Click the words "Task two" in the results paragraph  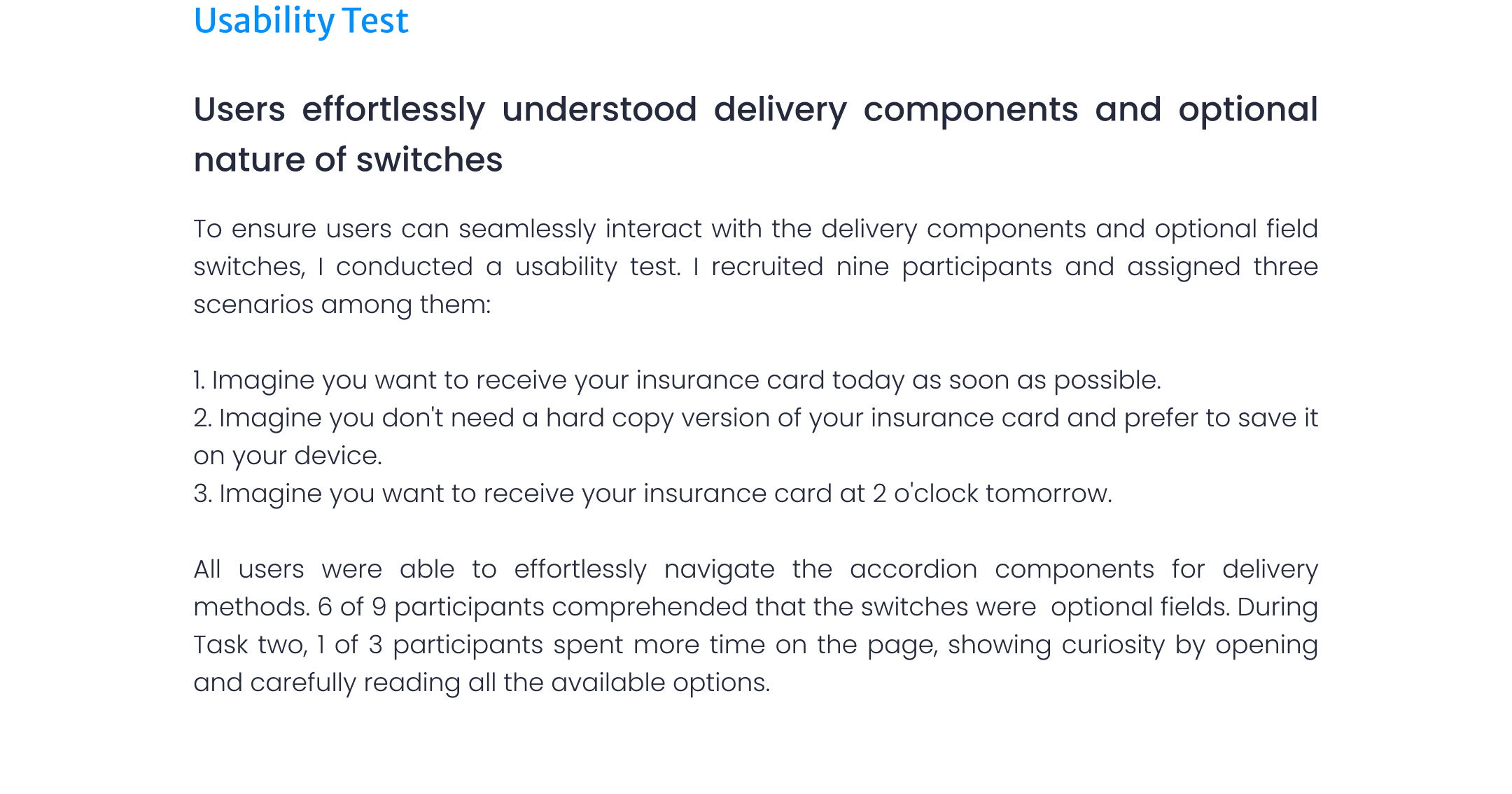[x=249, y=645]
